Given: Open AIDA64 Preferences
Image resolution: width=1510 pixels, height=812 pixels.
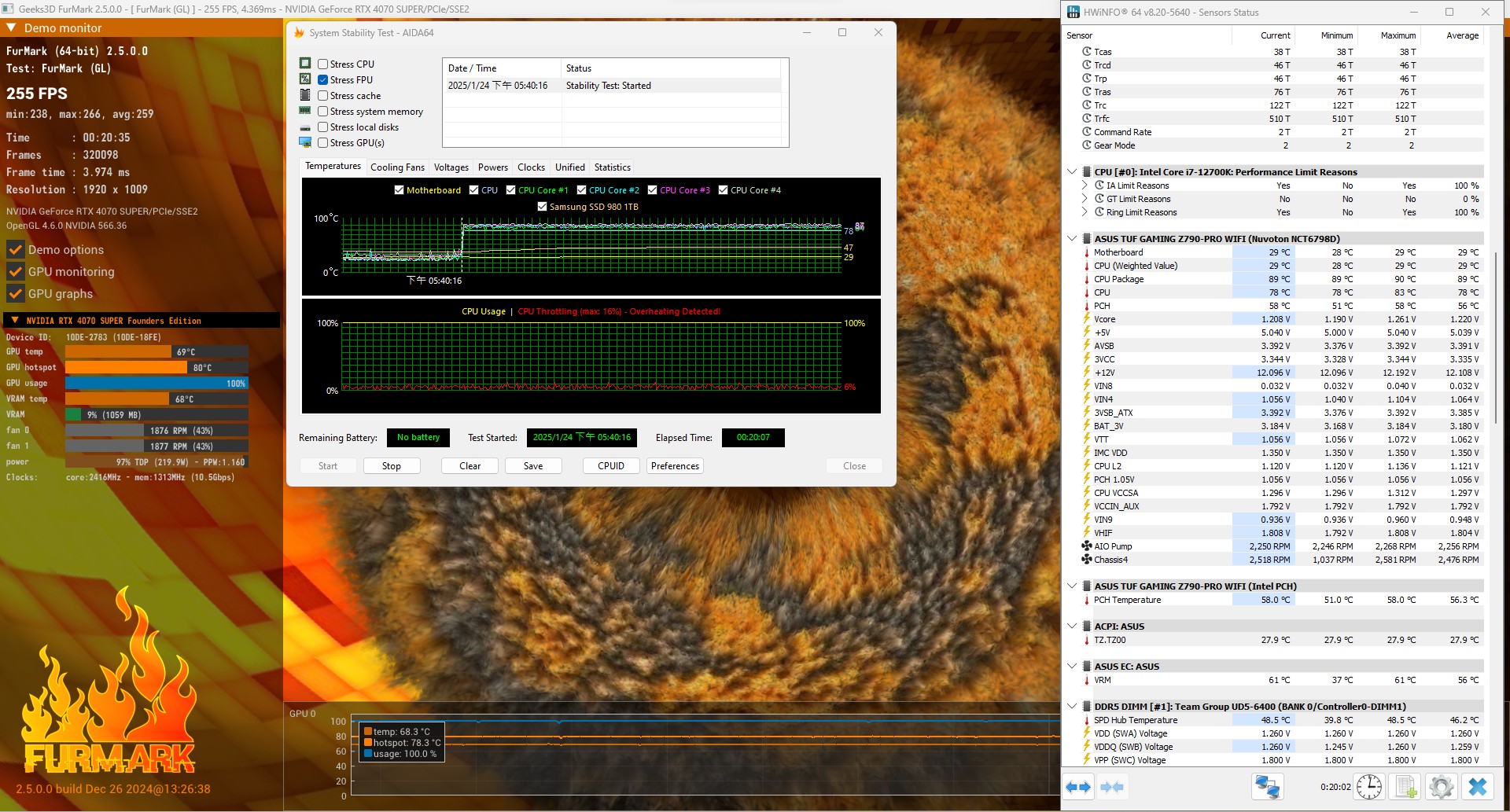Looking at the screenshot, I should click(676, 466).
